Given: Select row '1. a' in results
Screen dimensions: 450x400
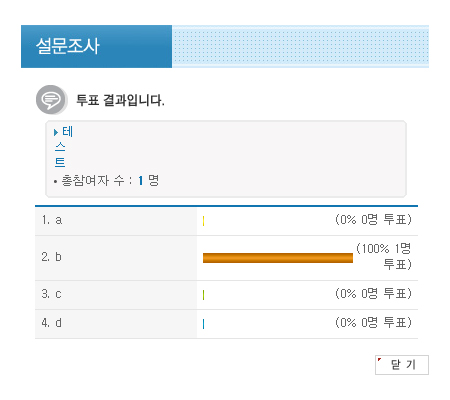Looking at the screenshot, I should [226, 221].
